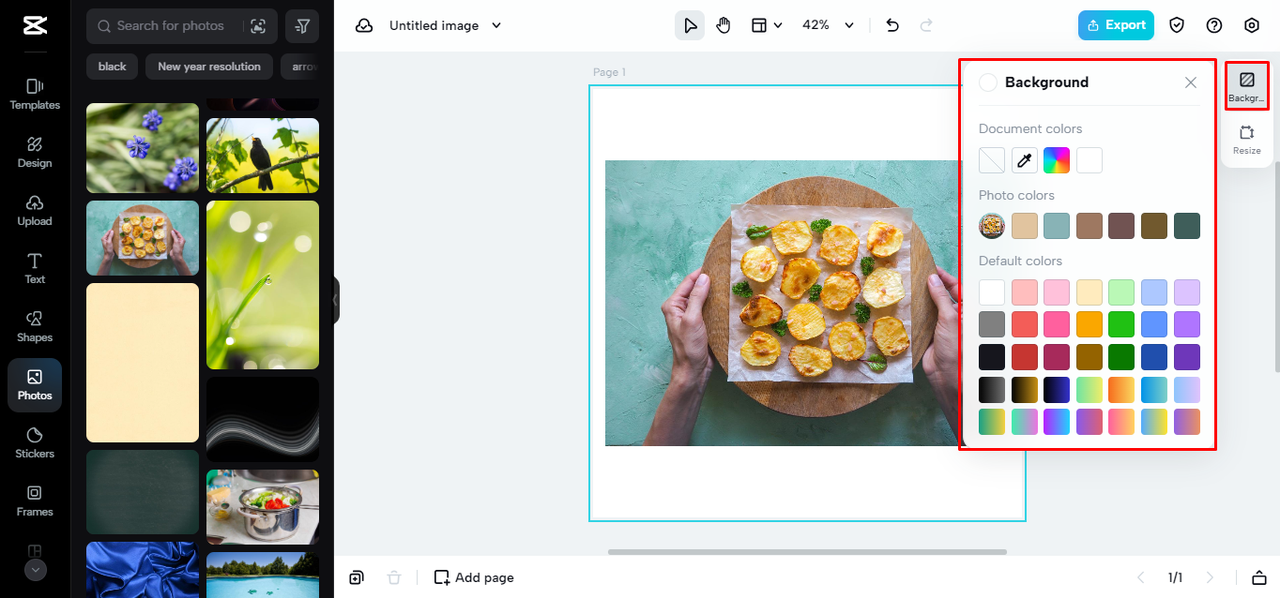Screen dimensions: 1280x598
Task: Open the settings hexagon icon
Action: click(1252, 26)
